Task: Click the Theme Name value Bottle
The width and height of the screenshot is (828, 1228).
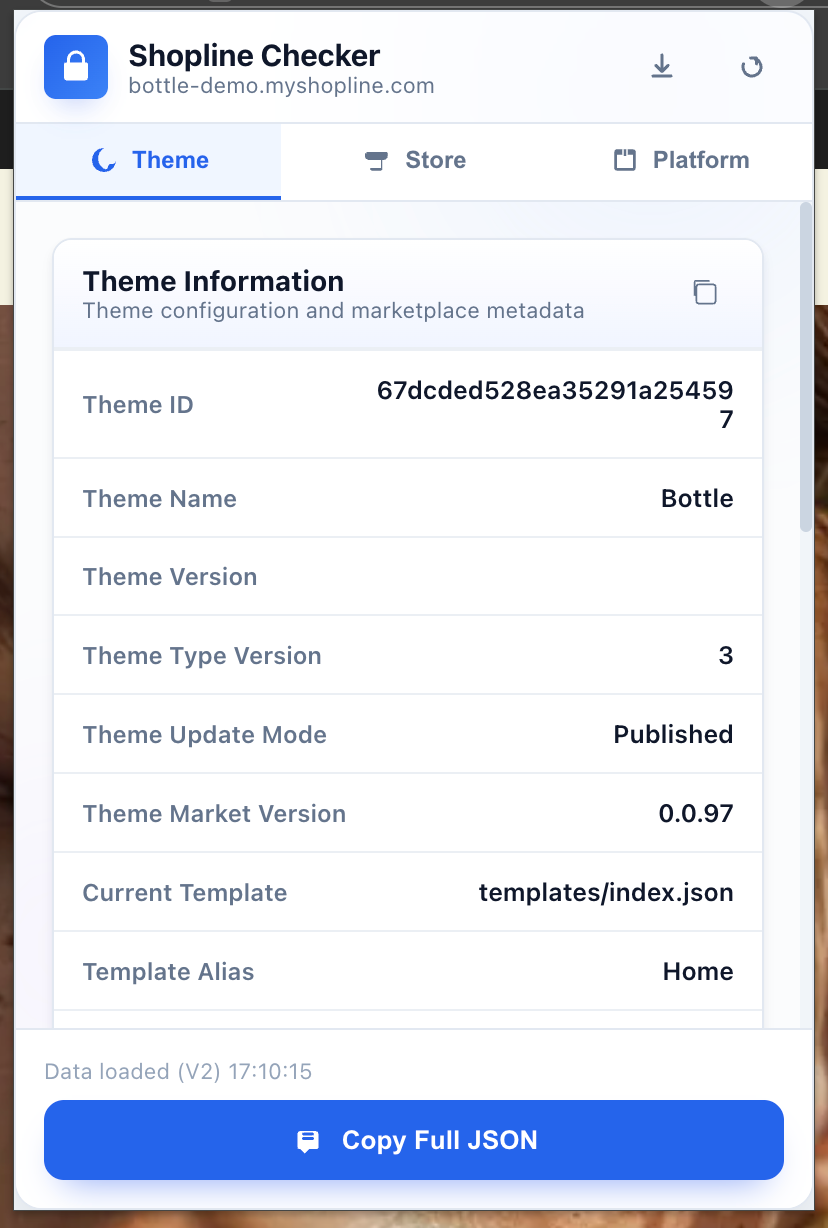Action: [697, 498]
